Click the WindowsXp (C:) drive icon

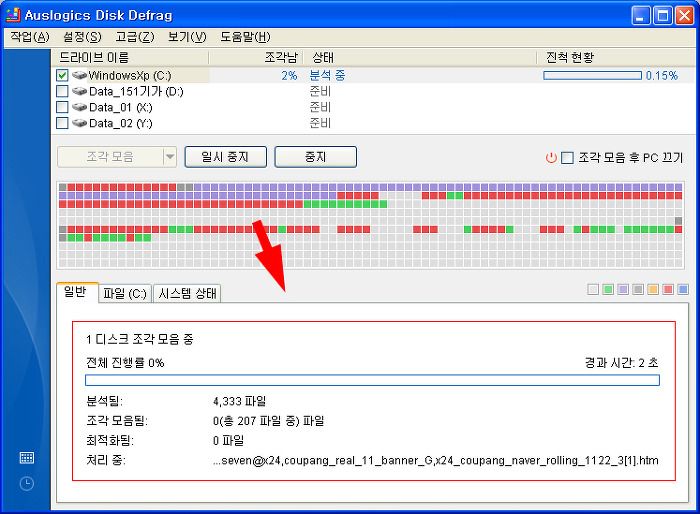[x=79, y=75]
